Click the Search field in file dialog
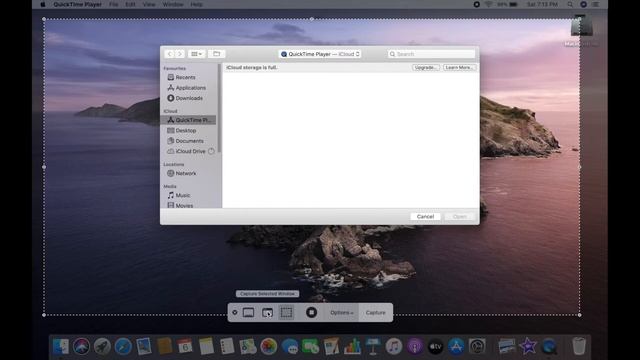Image resolution: width=640 pixels, height=360 pixels. click(x=431, y=54)
